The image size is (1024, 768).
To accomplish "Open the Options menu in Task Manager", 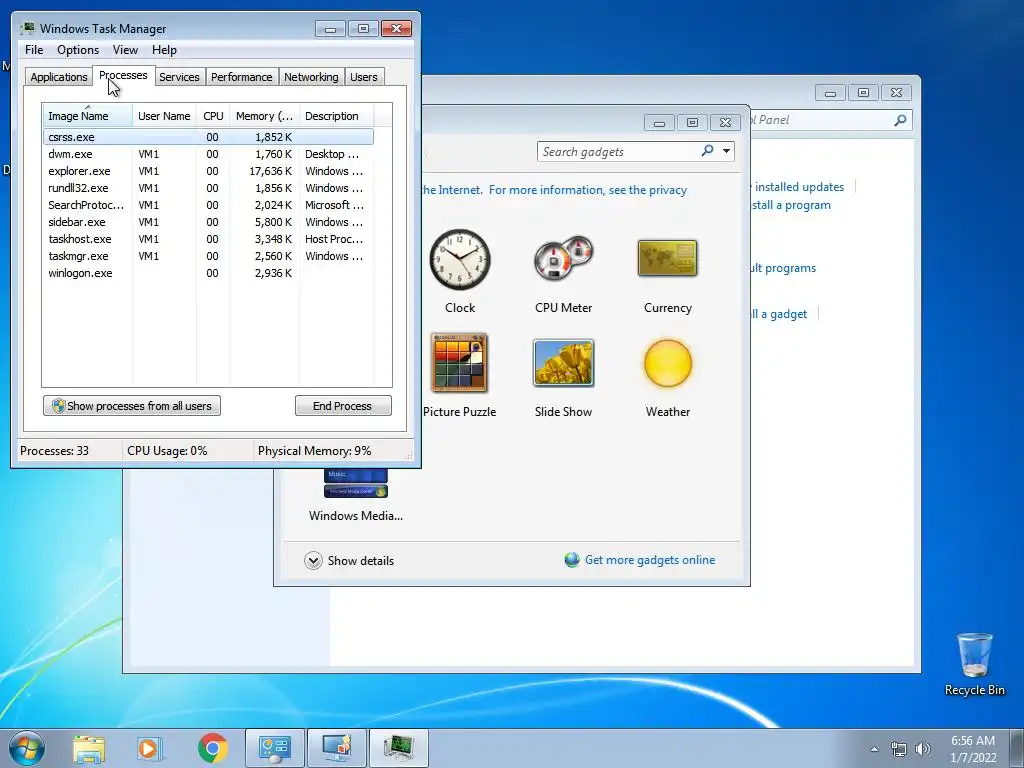I will (78, 50).
